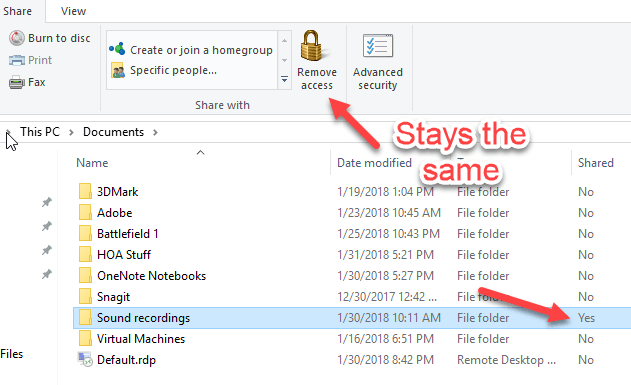Click the Fax printer icon
Screen dimensions: 631x385
click(x=16, y=82)
